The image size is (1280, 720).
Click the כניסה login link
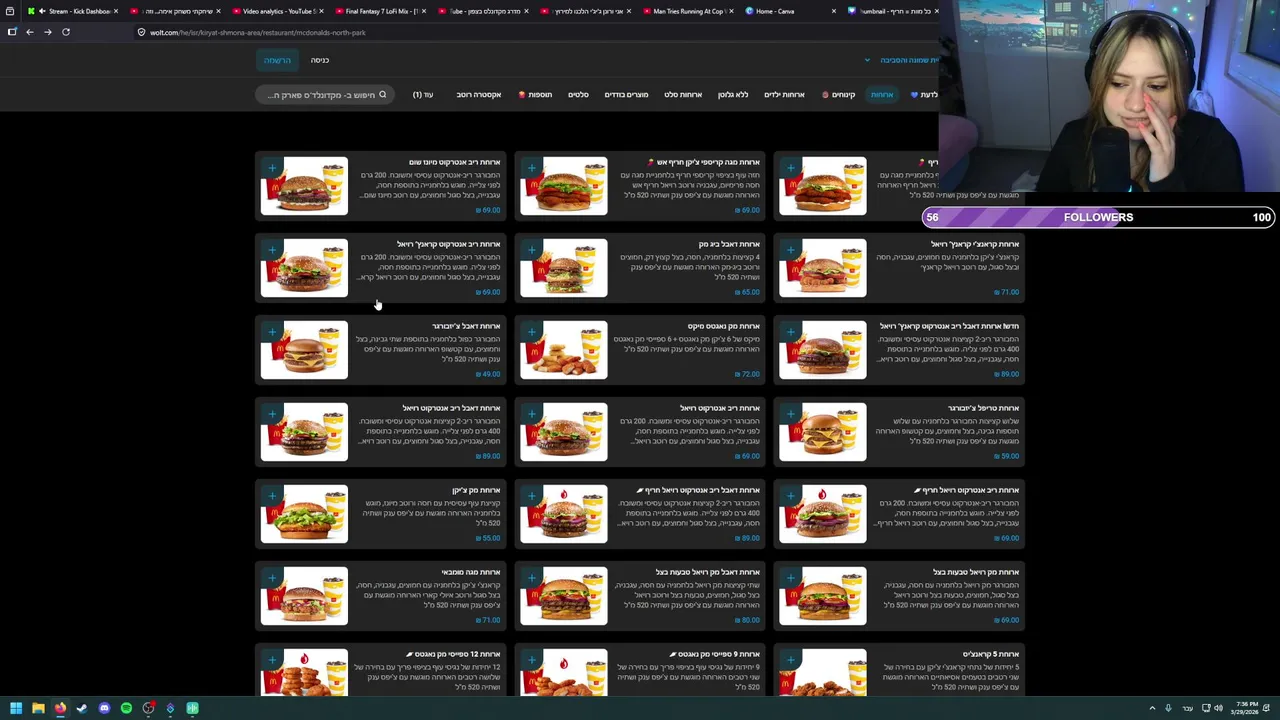coord(320,60)
